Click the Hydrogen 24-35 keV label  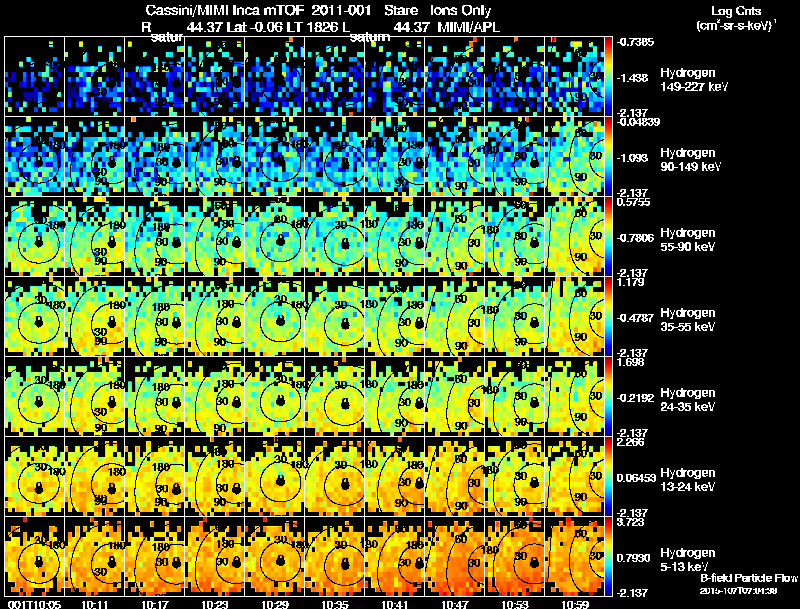click(x=688, y=400)
